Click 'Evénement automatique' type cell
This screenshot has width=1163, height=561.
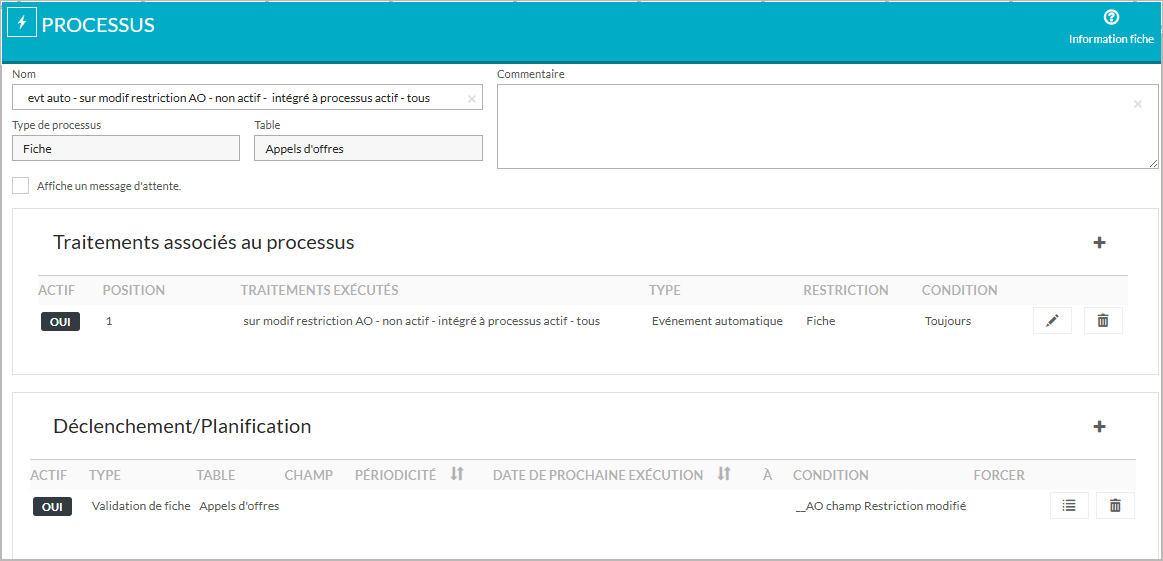click(717, 321)
